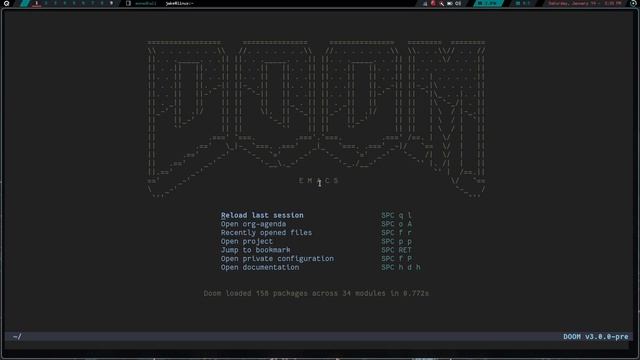Click the battery indicator in the tray

(x=450, y=3)
